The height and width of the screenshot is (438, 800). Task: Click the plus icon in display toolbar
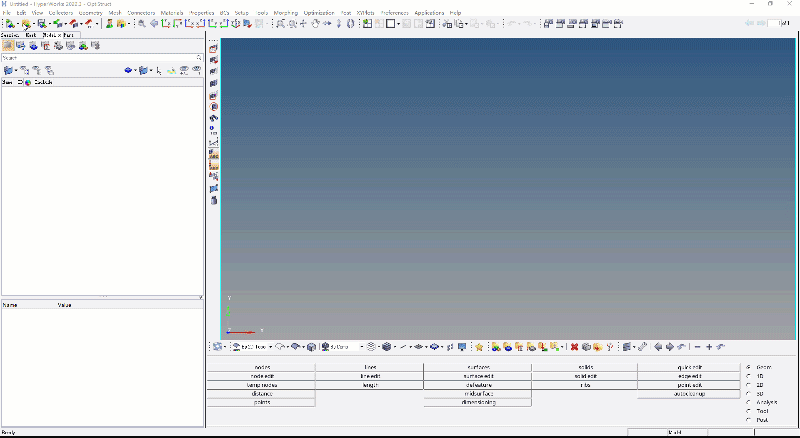pos(709,347)
